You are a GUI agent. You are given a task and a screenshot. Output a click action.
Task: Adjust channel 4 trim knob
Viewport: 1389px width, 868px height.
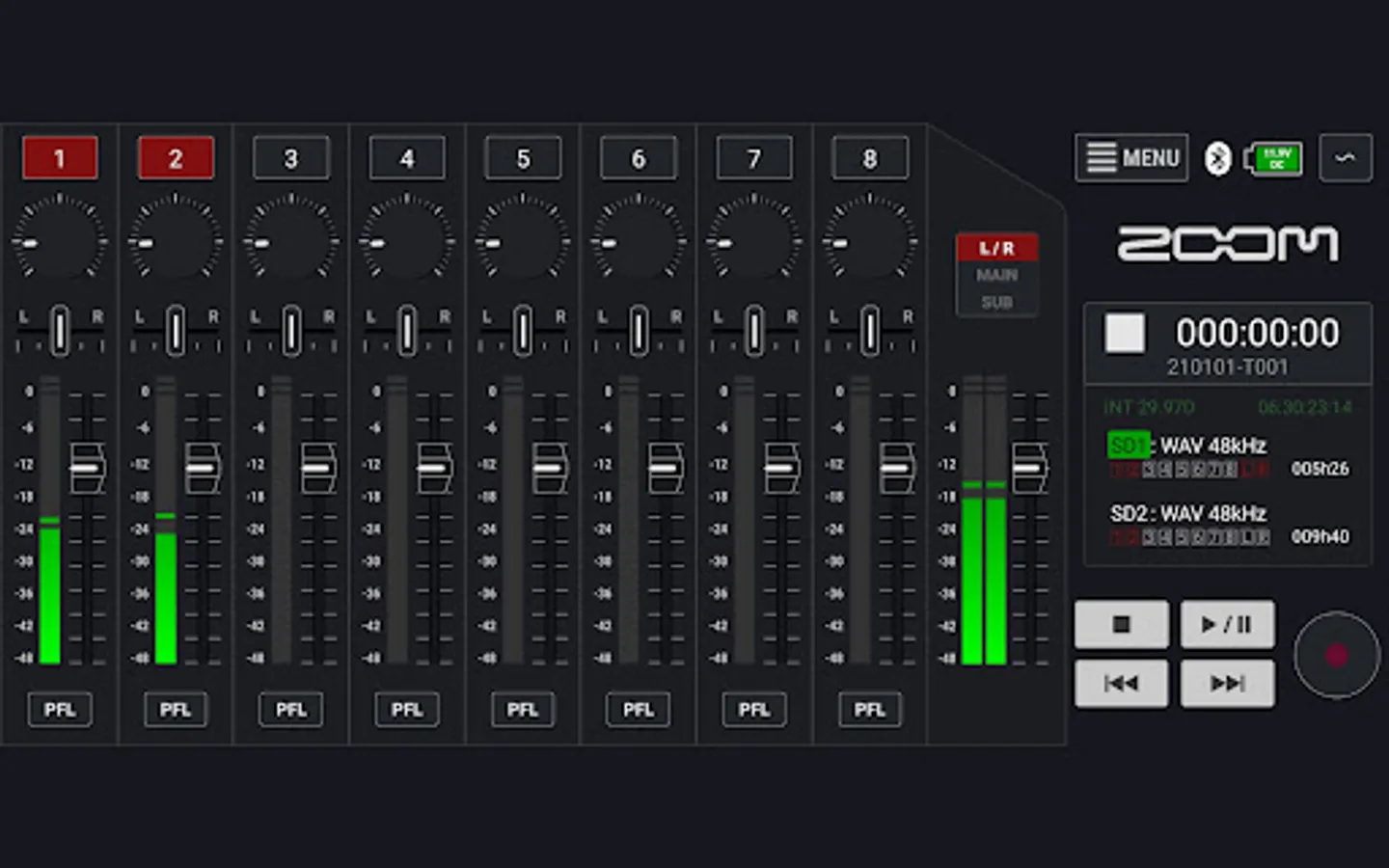pyautogui.click(x=407, y=241)
